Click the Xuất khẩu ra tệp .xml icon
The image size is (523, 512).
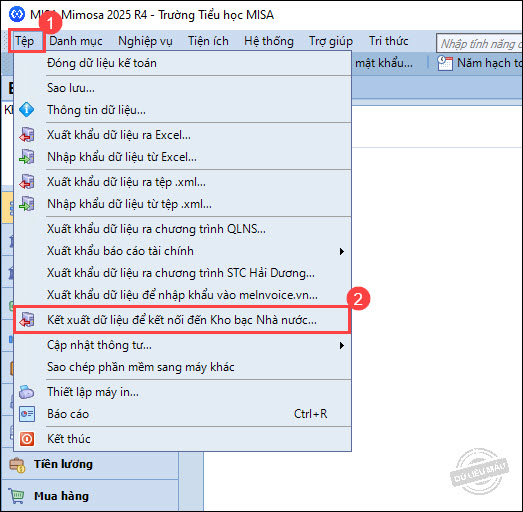click(26, 182)
